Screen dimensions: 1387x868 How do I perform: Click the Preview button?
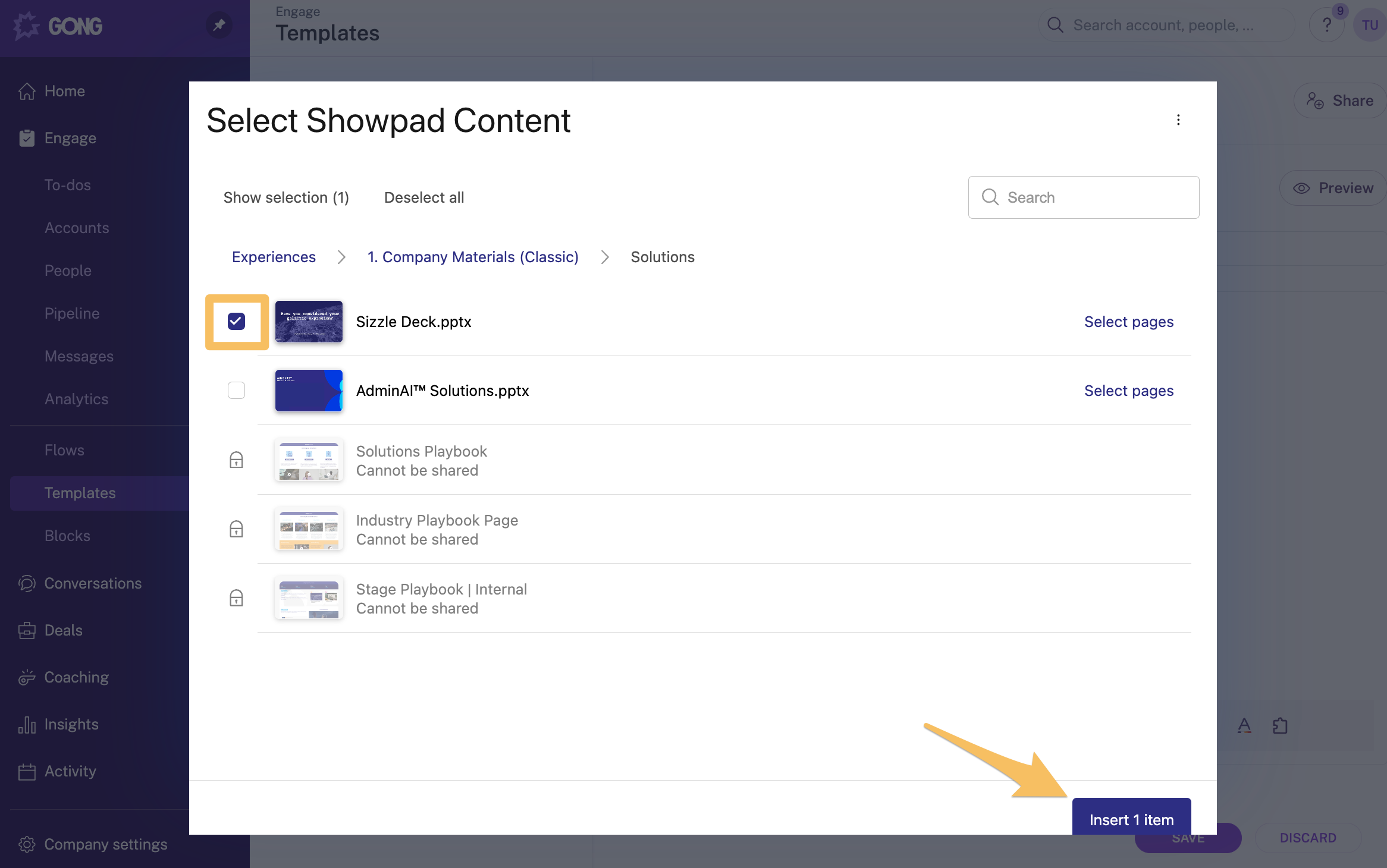point(1333,188)
